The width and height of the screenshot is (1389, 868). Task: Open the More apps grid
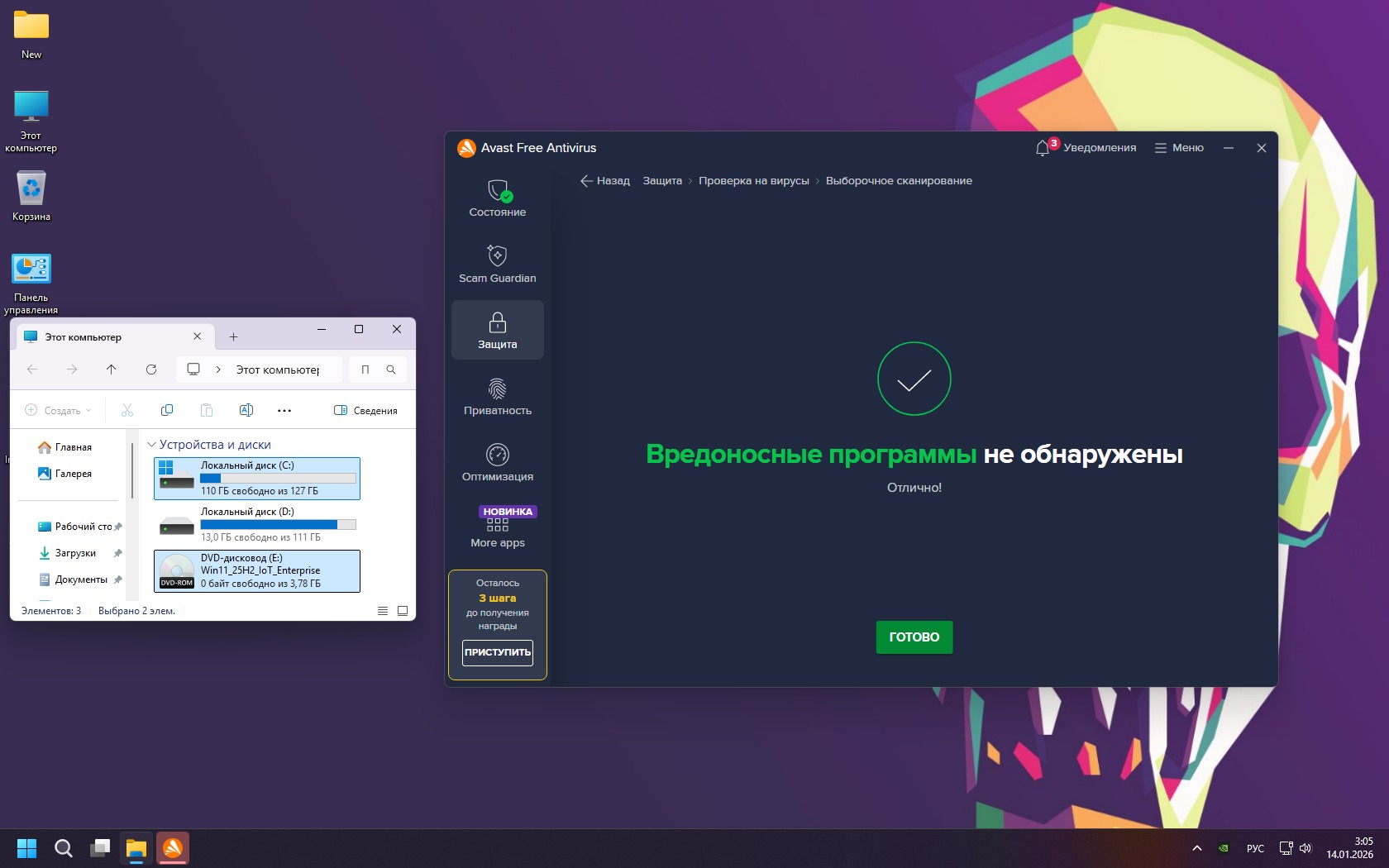click(x=497, y=529)
